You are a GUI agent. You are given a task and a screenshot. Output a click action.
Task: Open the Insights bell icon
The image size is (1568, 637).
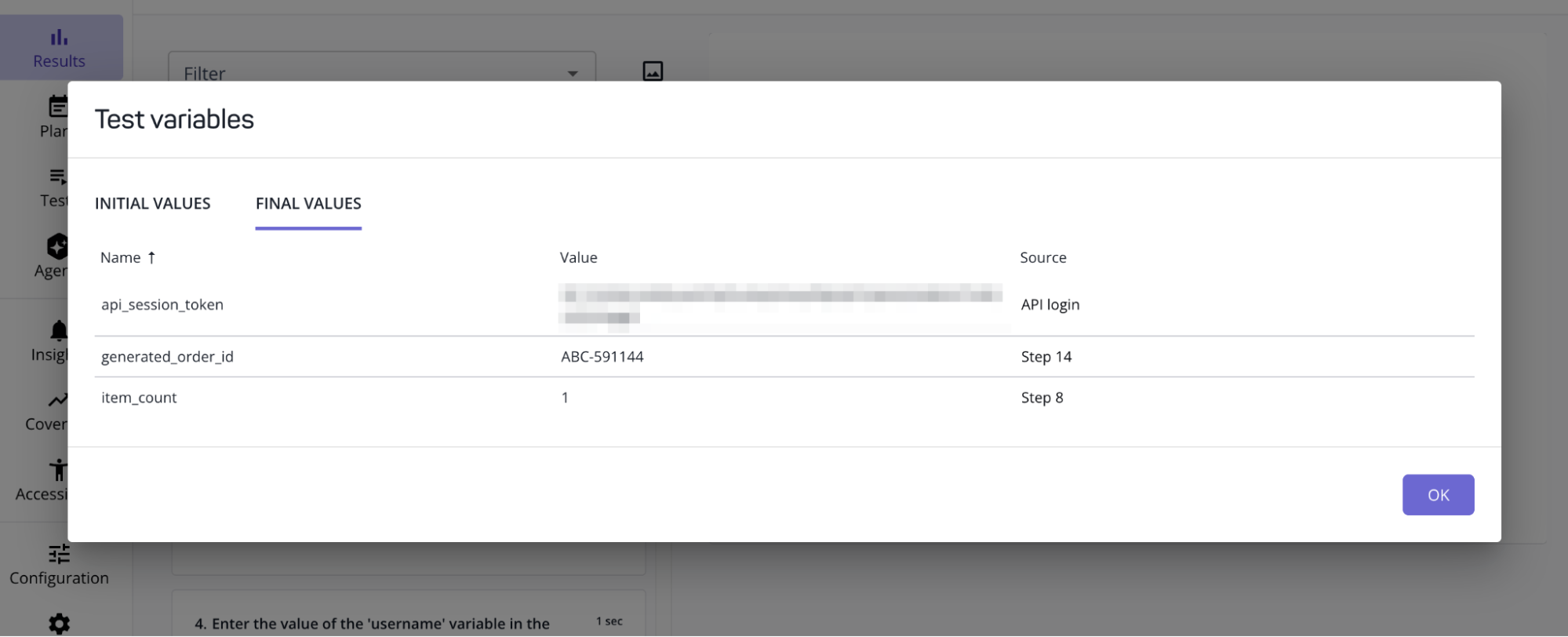[59, 330]
